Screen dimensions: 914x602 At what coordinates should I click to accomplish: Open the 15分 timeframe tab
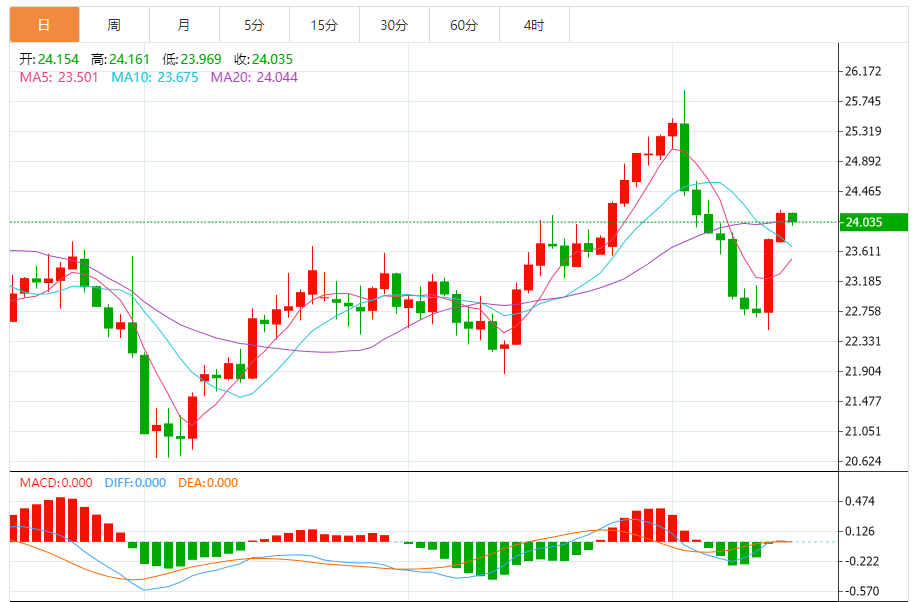324,25
